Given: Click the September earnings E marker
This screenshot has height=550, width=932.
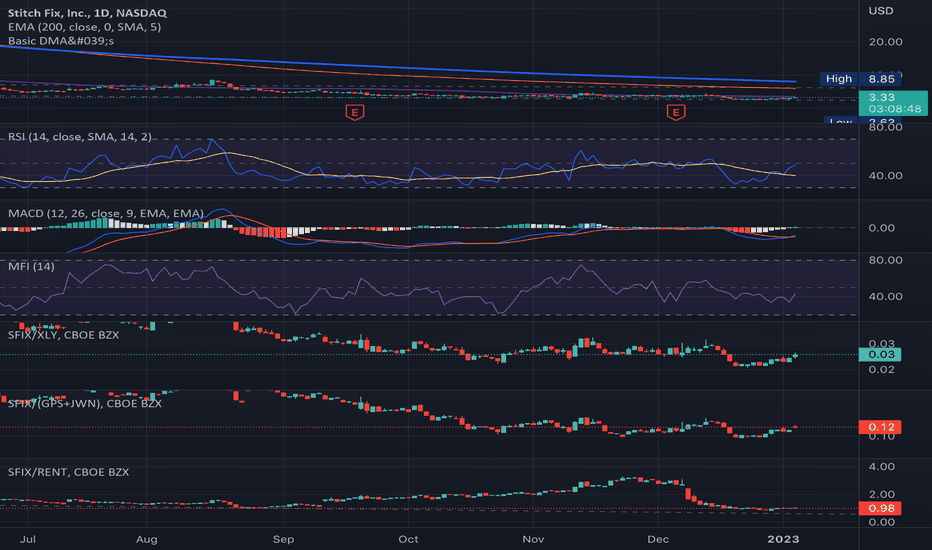Looking at the screenshot, I should [x=355, y=112].
